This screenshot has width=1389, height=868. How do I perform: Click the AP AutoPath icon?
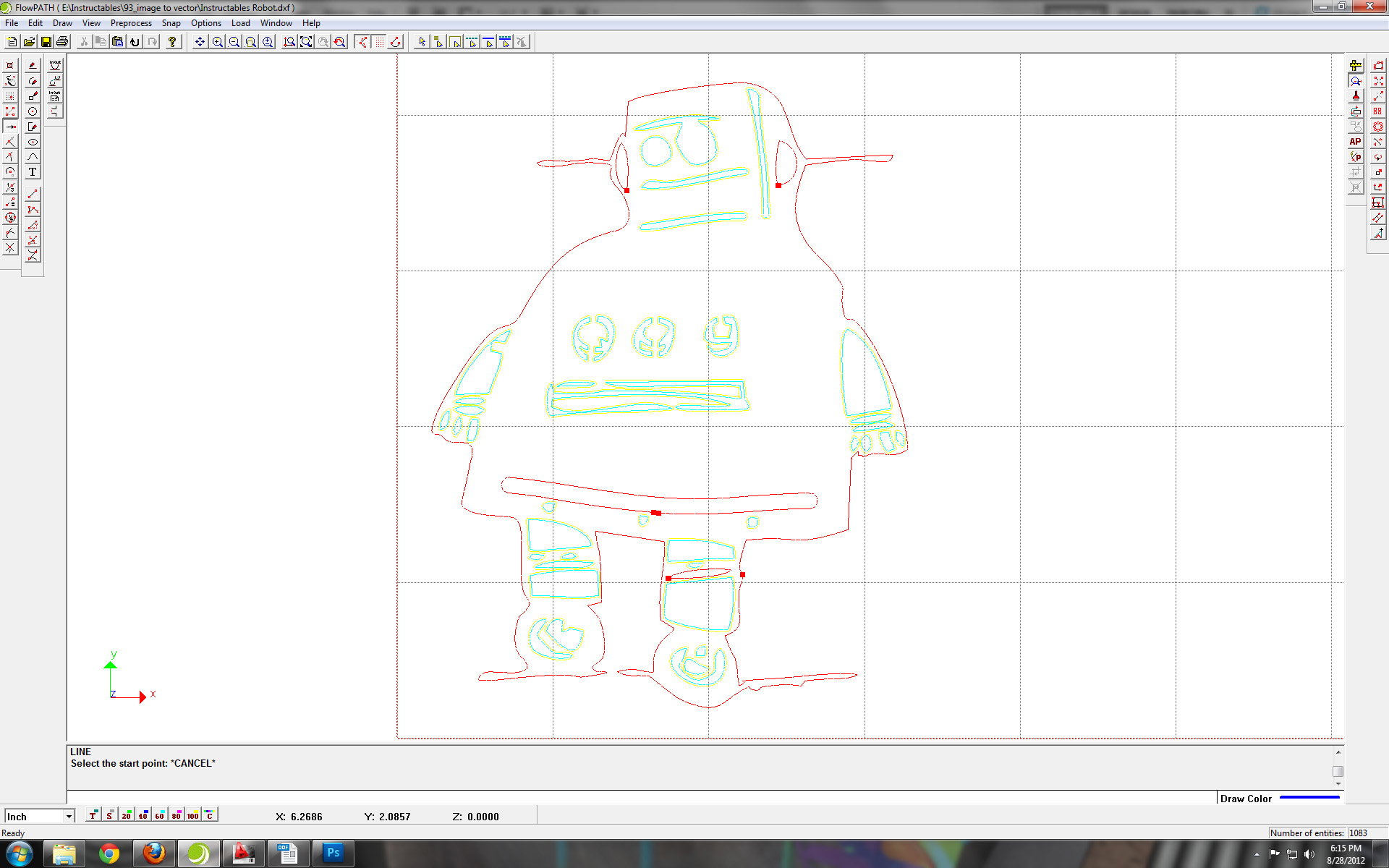pos(1356,142)
